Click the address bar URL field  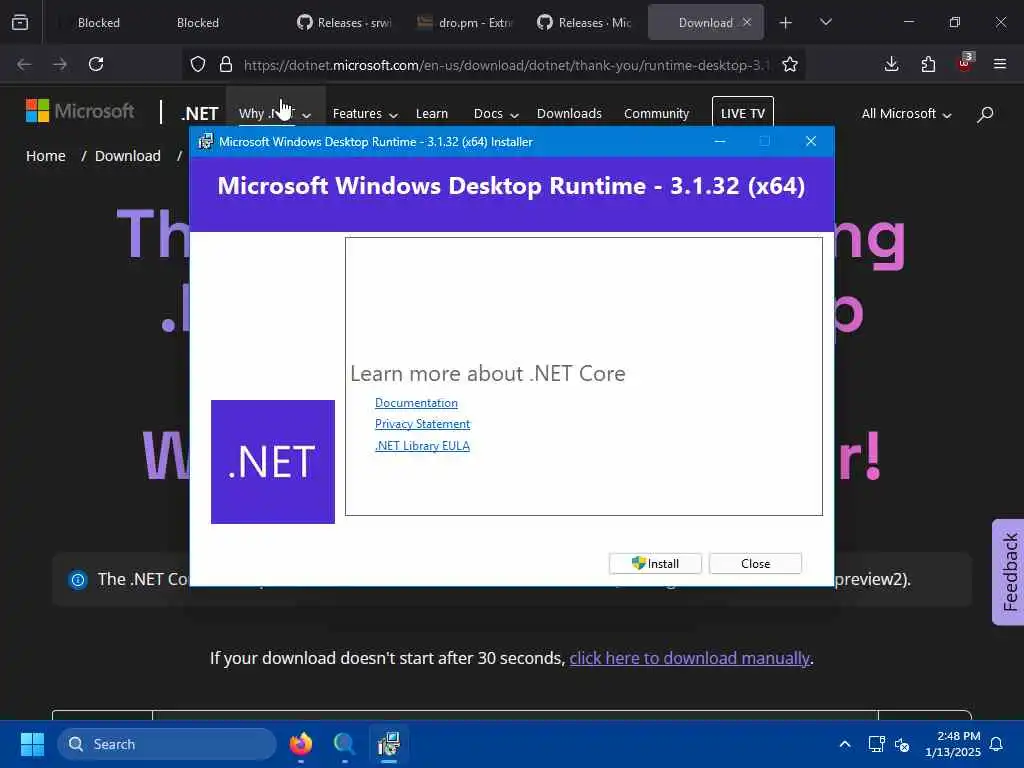[507, 65]
